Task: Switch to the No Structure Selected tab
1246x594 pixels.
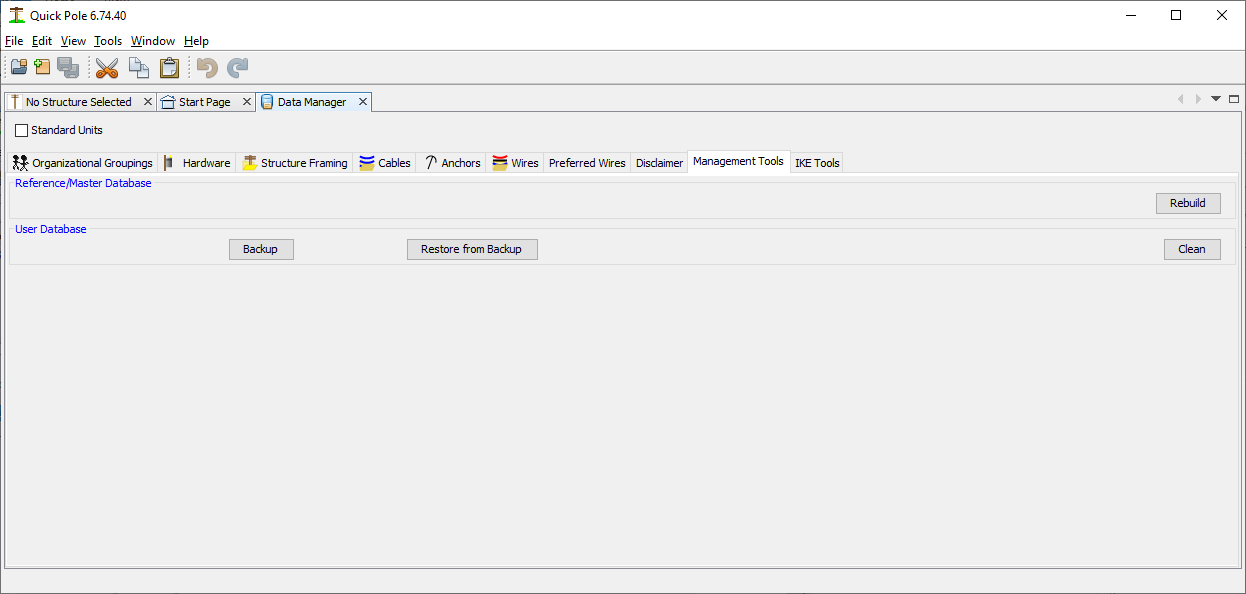Action: point(78,102)
